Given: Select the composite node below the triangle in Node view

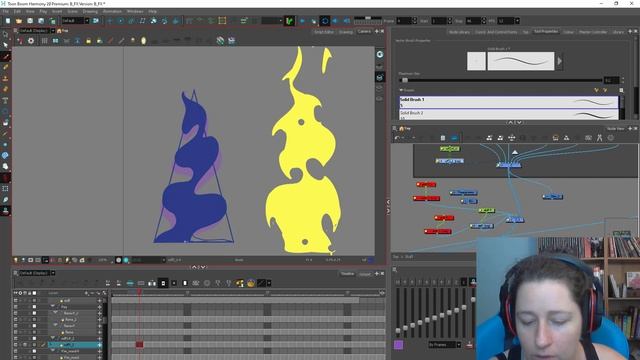Looking at the screenshot, I should [x=509, y=165].
